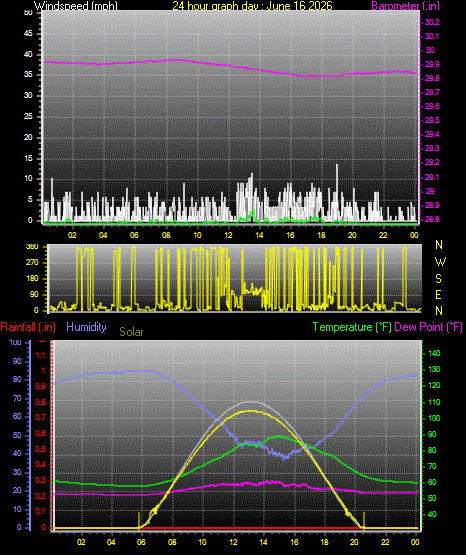Image resolution: width=466 pixels, height=555 pixels.
Task: Click the Barometer (.in) label
Action: (405, 6)
